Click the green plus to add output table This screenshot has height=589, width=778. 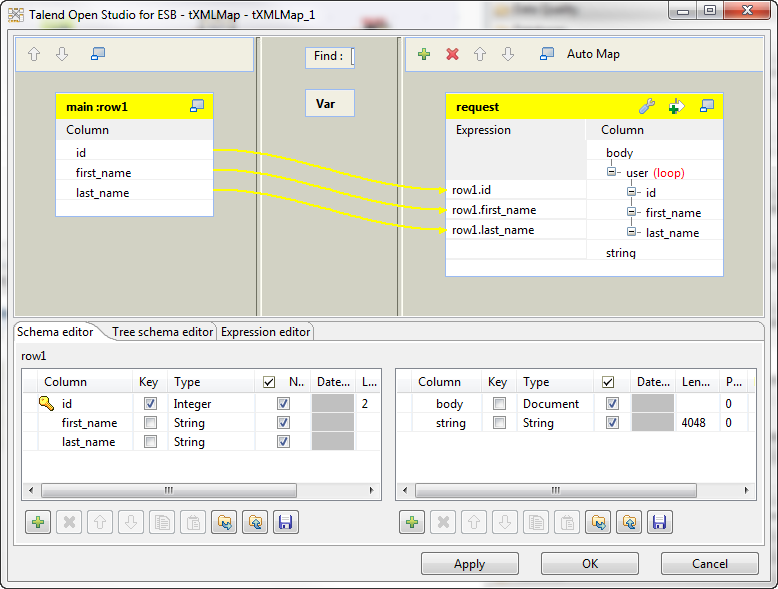click(x=424, y=54)
